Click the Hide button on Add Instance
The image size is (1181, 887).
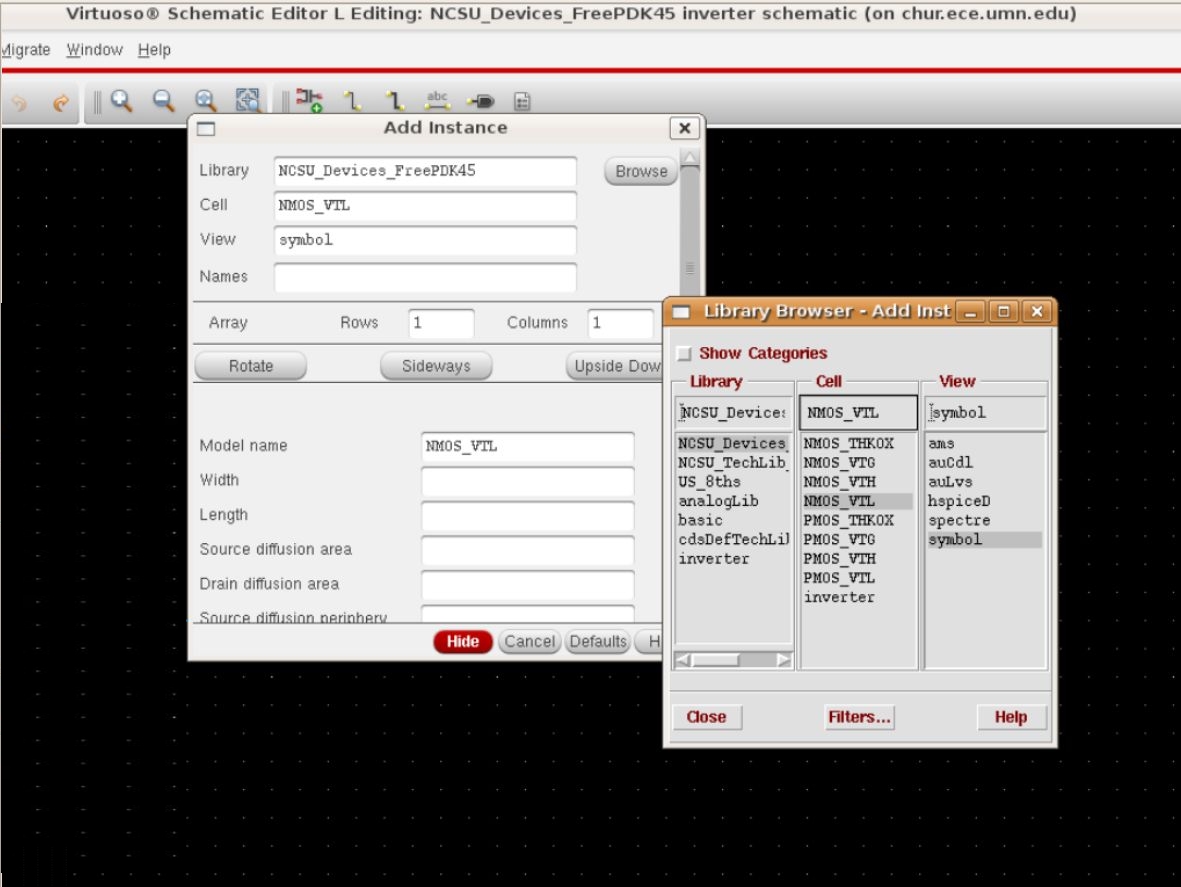pyautogui.click(x=462, y=641)
